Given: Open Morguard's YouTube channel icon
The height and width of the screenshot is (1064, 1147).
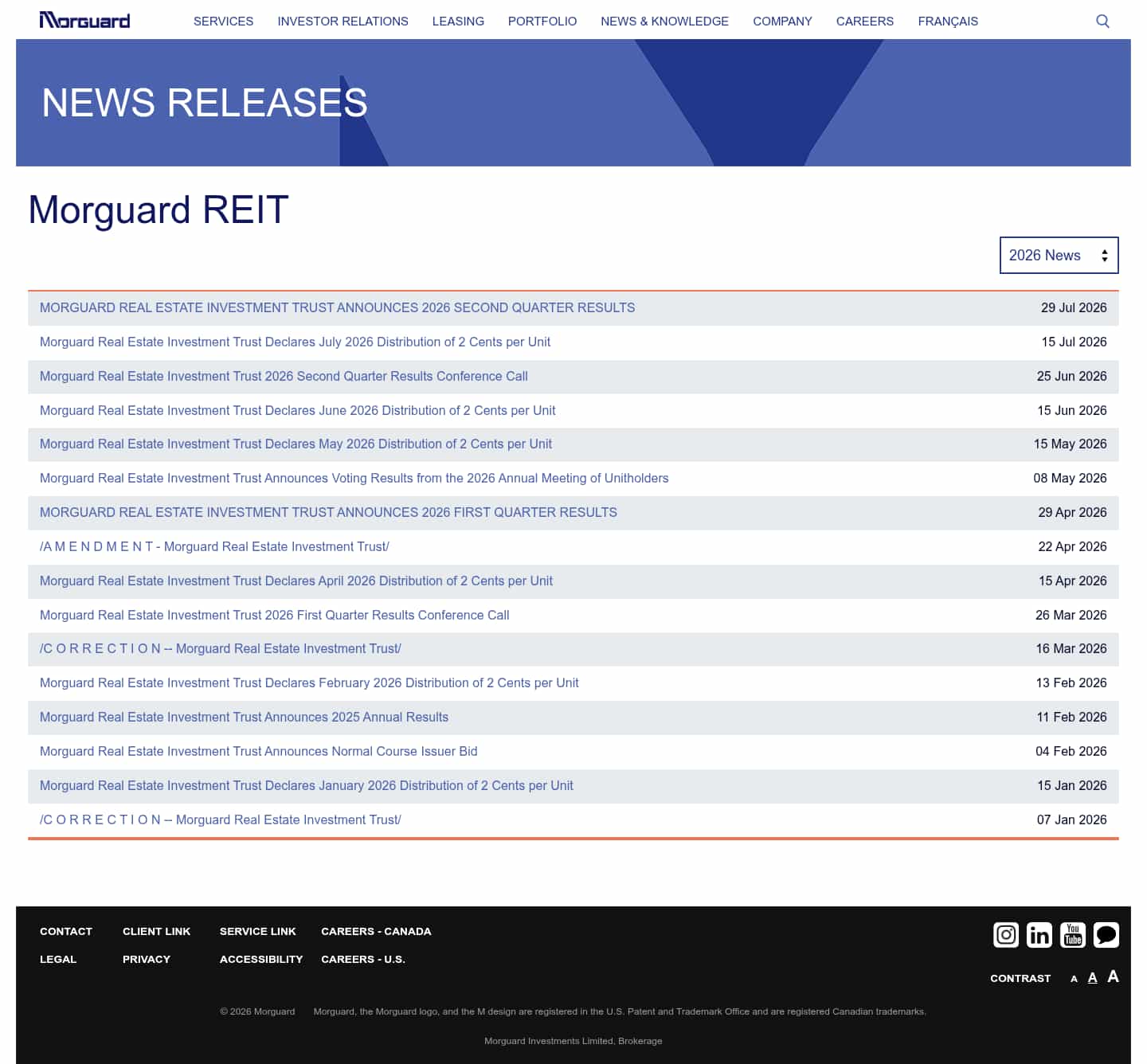Looking at the screenshot, I should click(1073, 935).
